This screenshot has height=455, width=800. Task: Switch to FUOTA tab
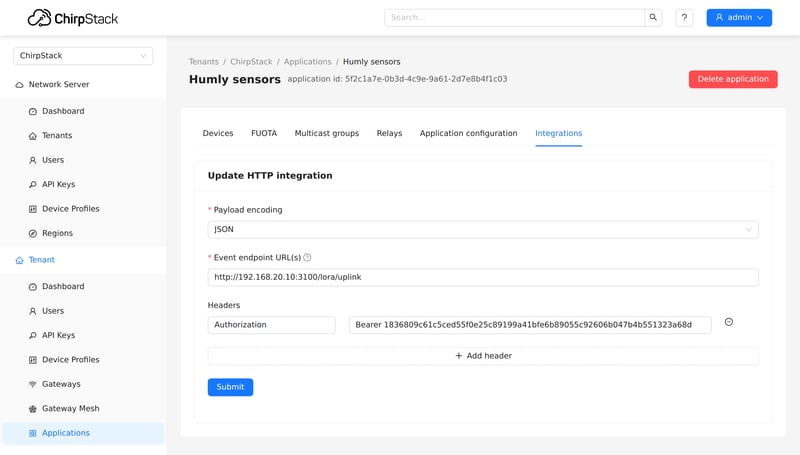pyautogui.click(x=264, y=133)
